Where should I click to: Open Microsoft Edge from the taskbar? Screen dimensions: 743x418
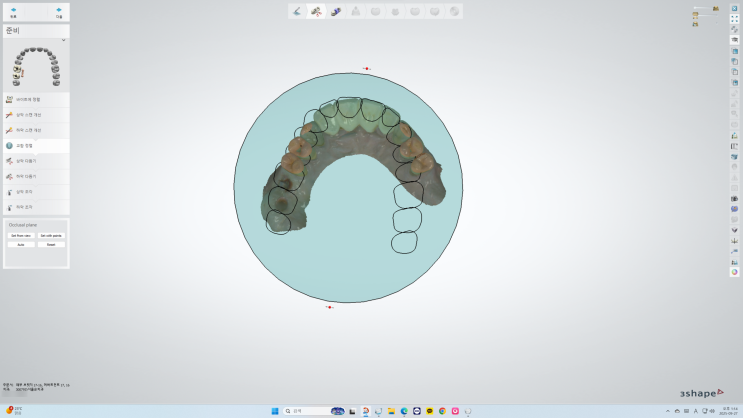[404, 411]
